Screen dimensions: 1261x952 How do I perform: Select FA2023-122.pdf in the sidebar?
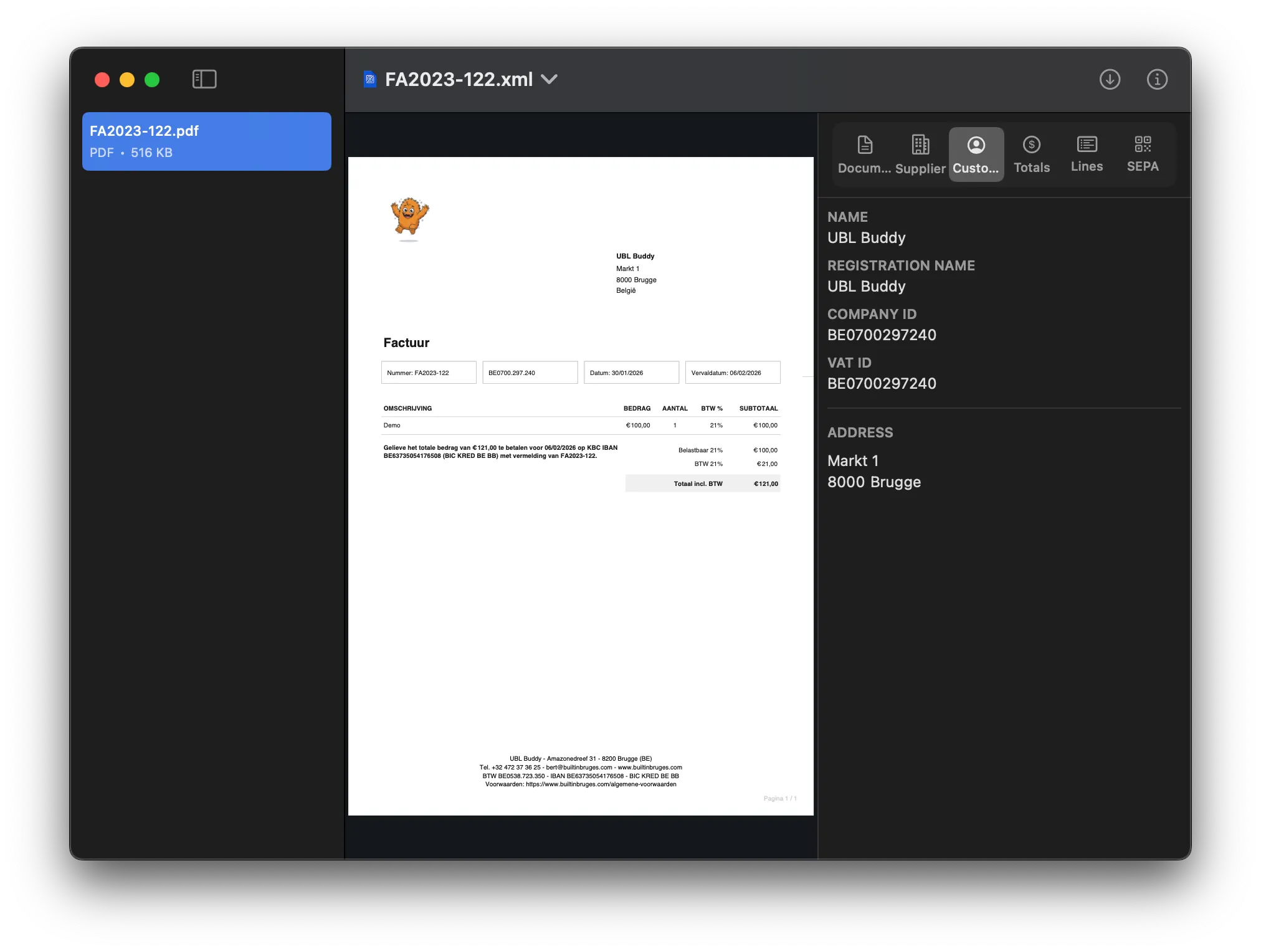[x=206, y=141]
